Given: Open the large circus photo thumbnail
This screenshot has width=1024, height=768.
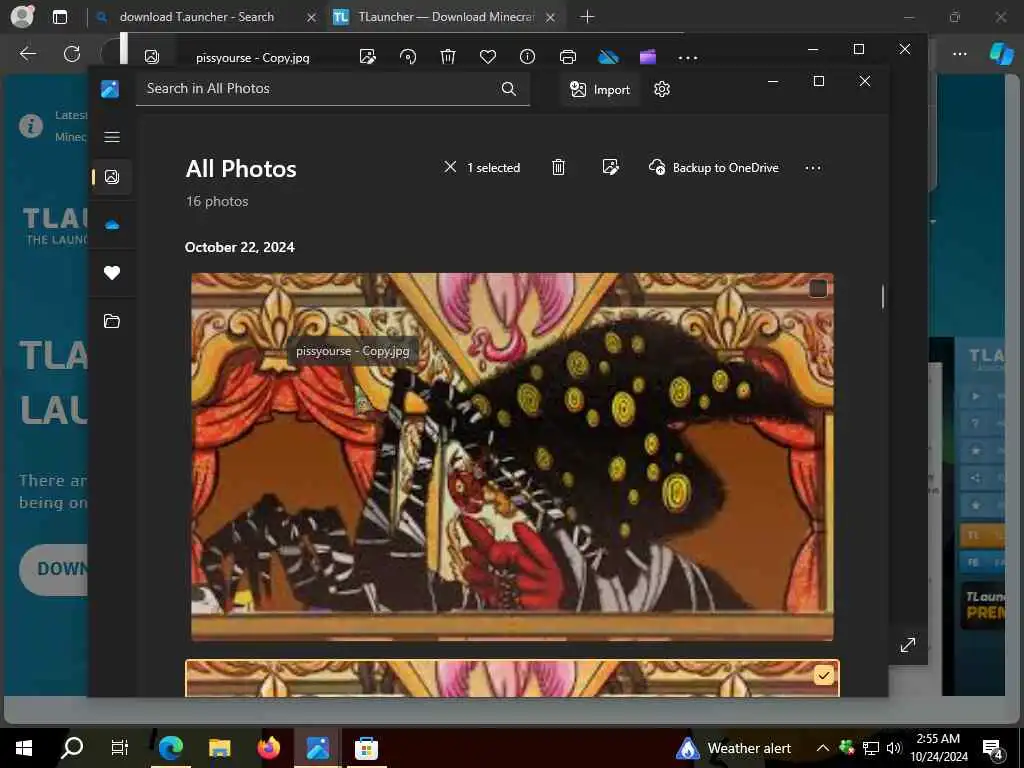Looking at the screenshot, I should pos(512,456).
